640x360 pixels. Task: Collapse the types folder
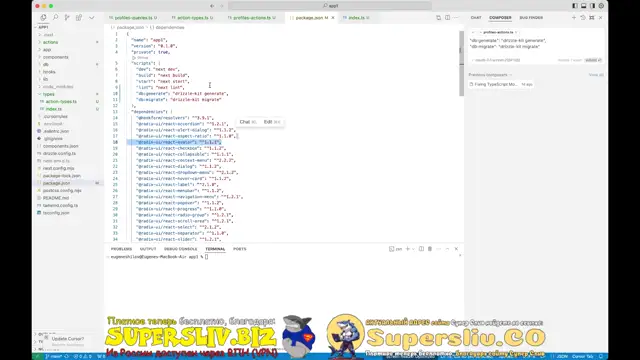49,94
